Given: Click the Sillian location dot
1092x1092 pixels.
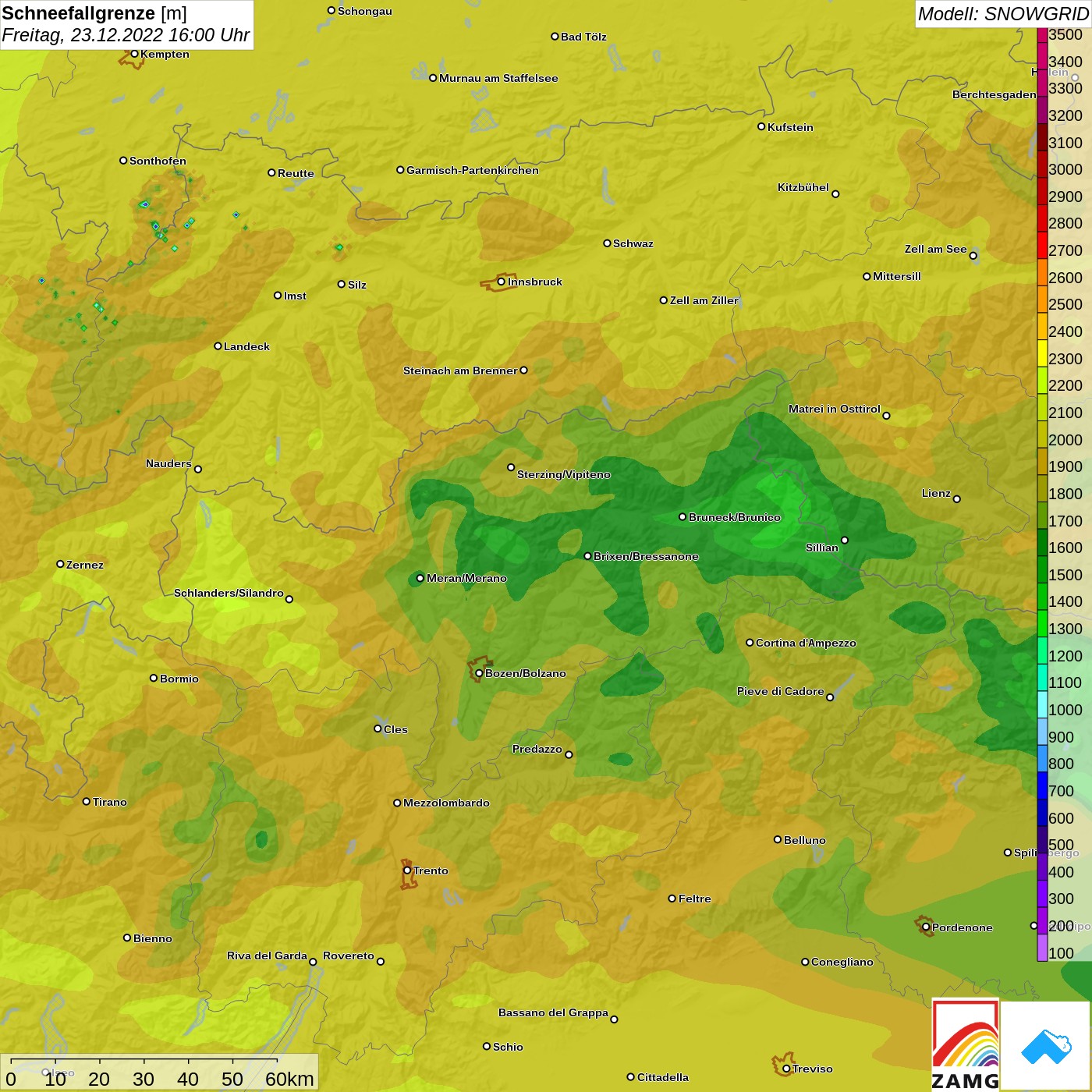Looking at the screenshot, I should [x=845, y=540].
